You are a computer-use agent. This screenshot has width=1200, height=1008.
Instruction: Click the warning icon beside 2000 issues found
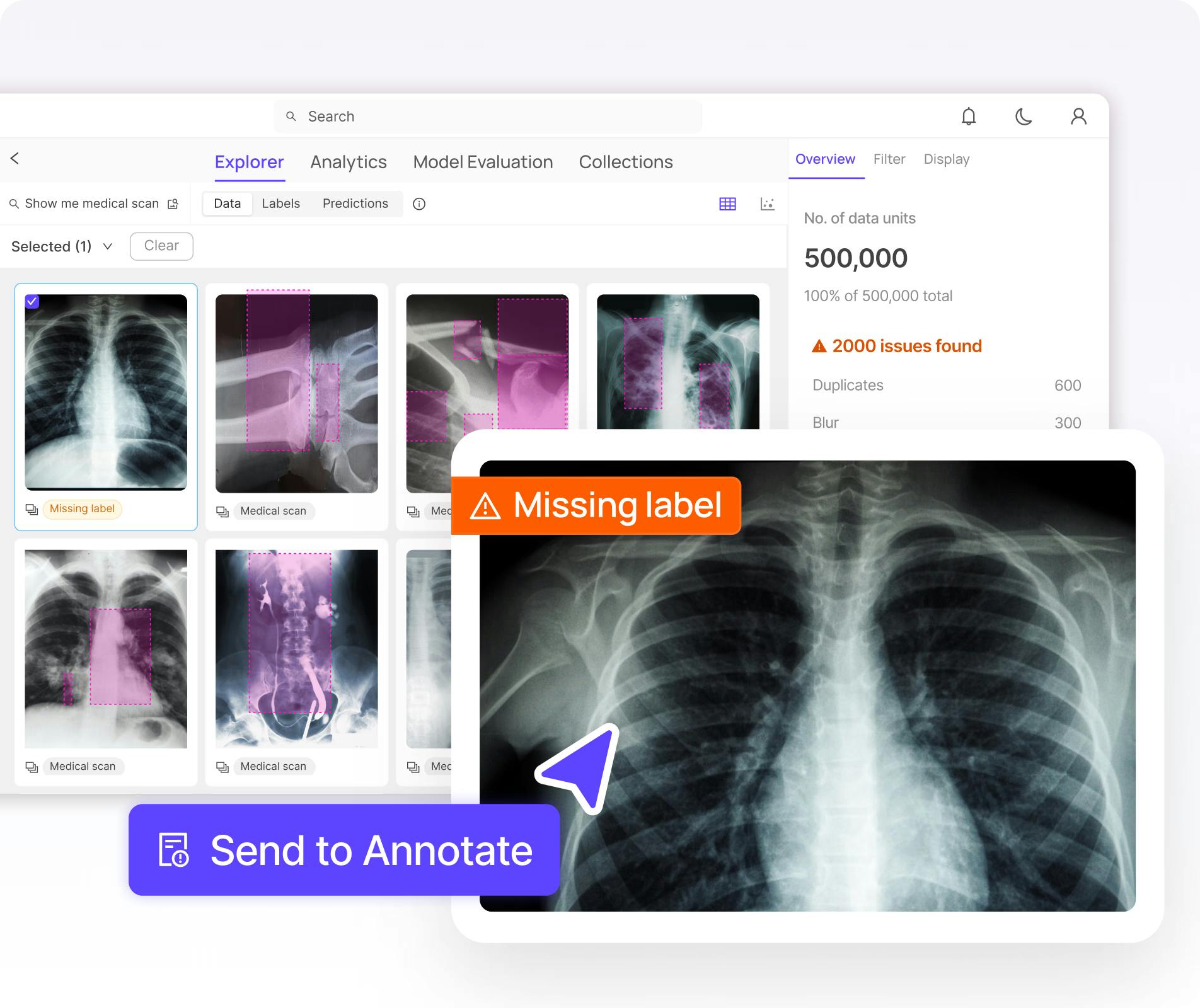(x=819, y=346)
